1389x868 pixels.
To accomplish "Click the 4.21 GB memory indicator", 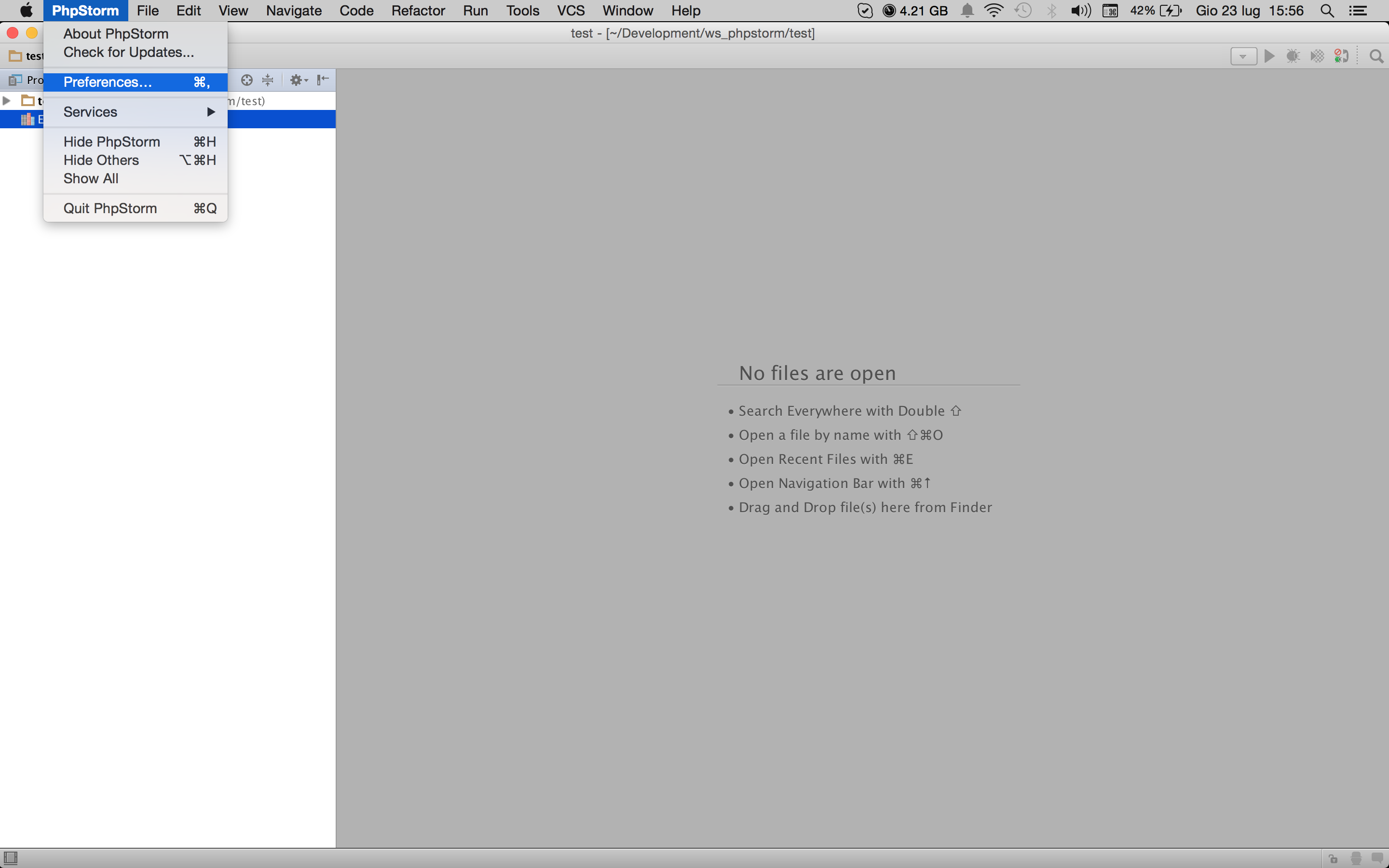I will 915,10.
